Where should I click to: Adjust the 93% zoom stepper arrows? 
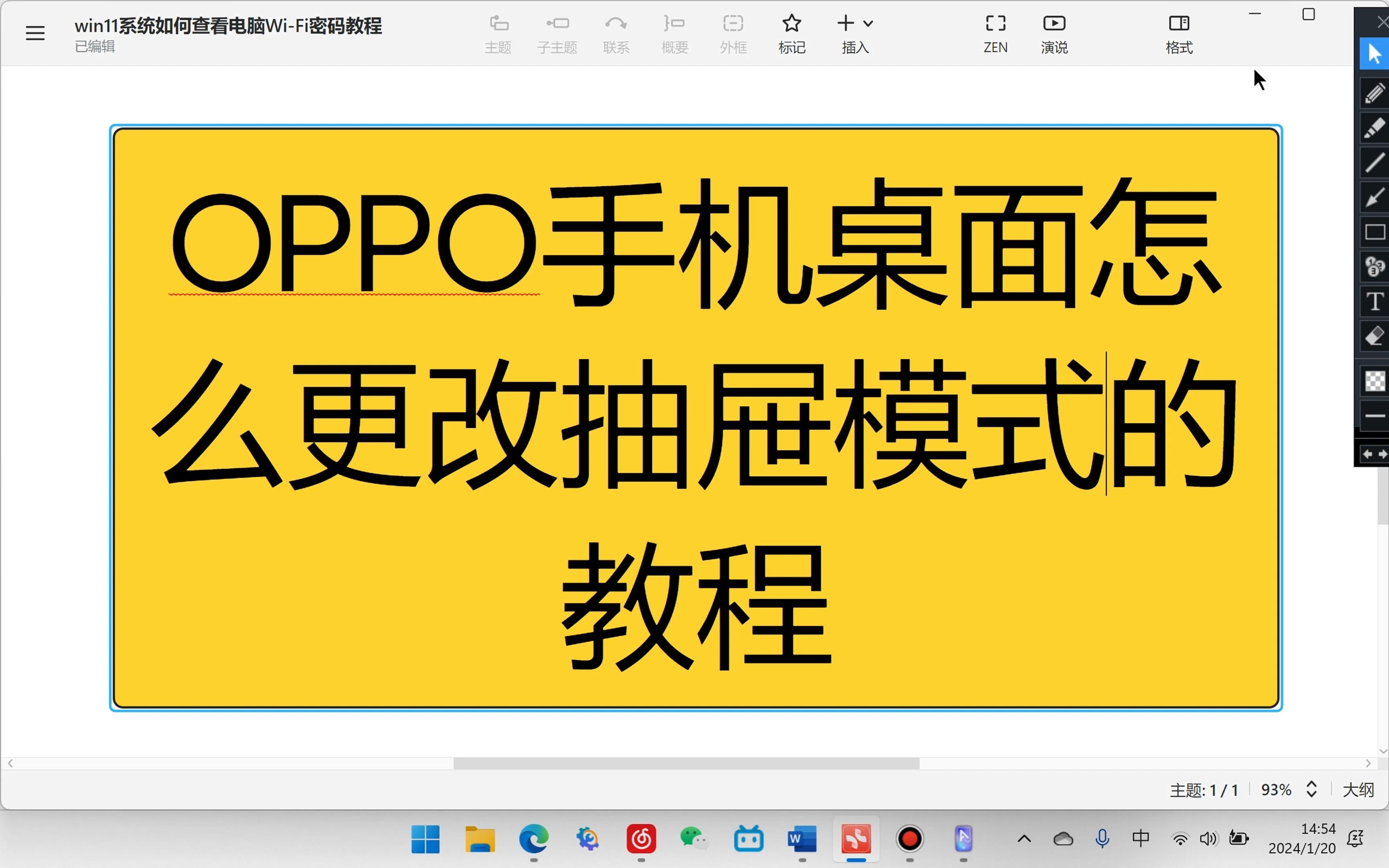coord(1311,789)
